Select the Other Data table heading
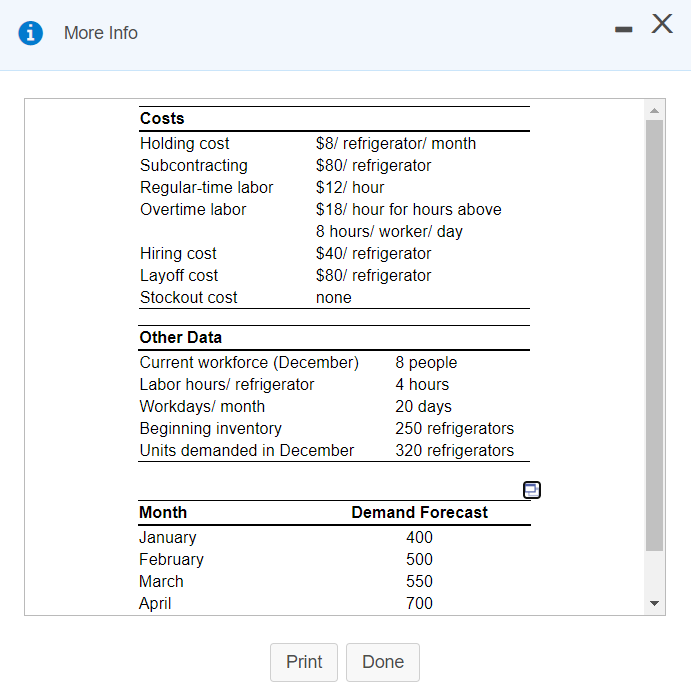This screenshot has height=697, width=691. point(181,337)
